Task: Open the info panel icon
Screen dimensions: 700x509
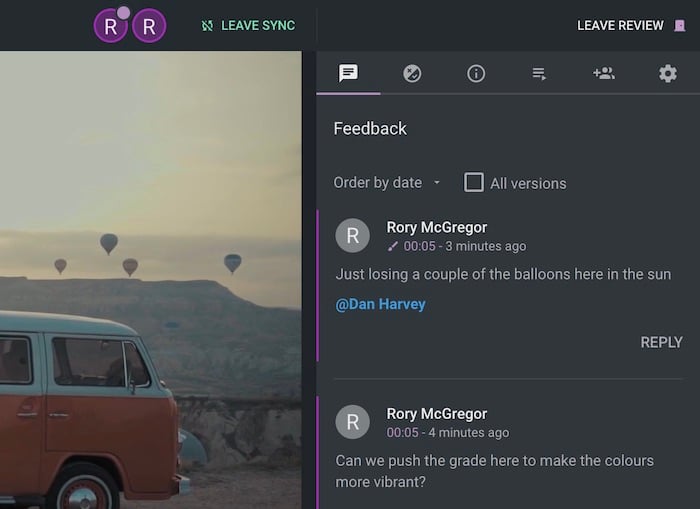Action: point(476,73)
